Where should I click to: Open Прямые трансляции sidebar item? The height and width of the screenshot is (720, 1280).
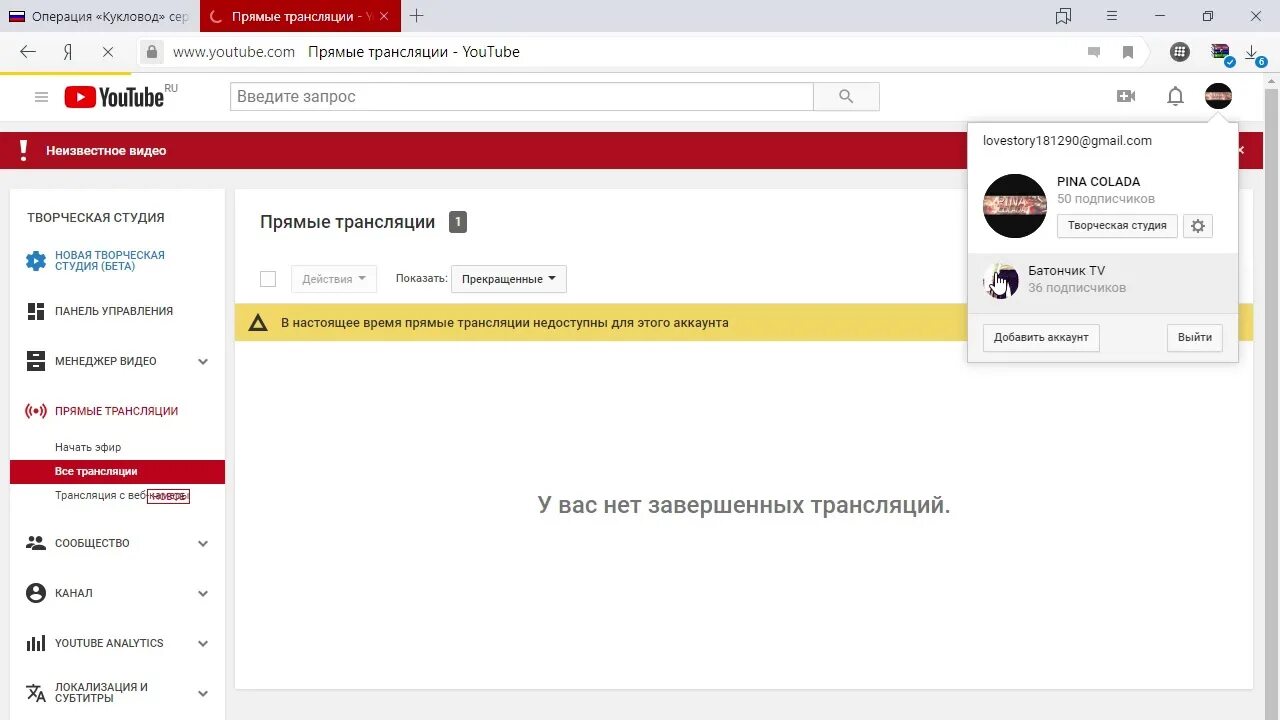116,411
